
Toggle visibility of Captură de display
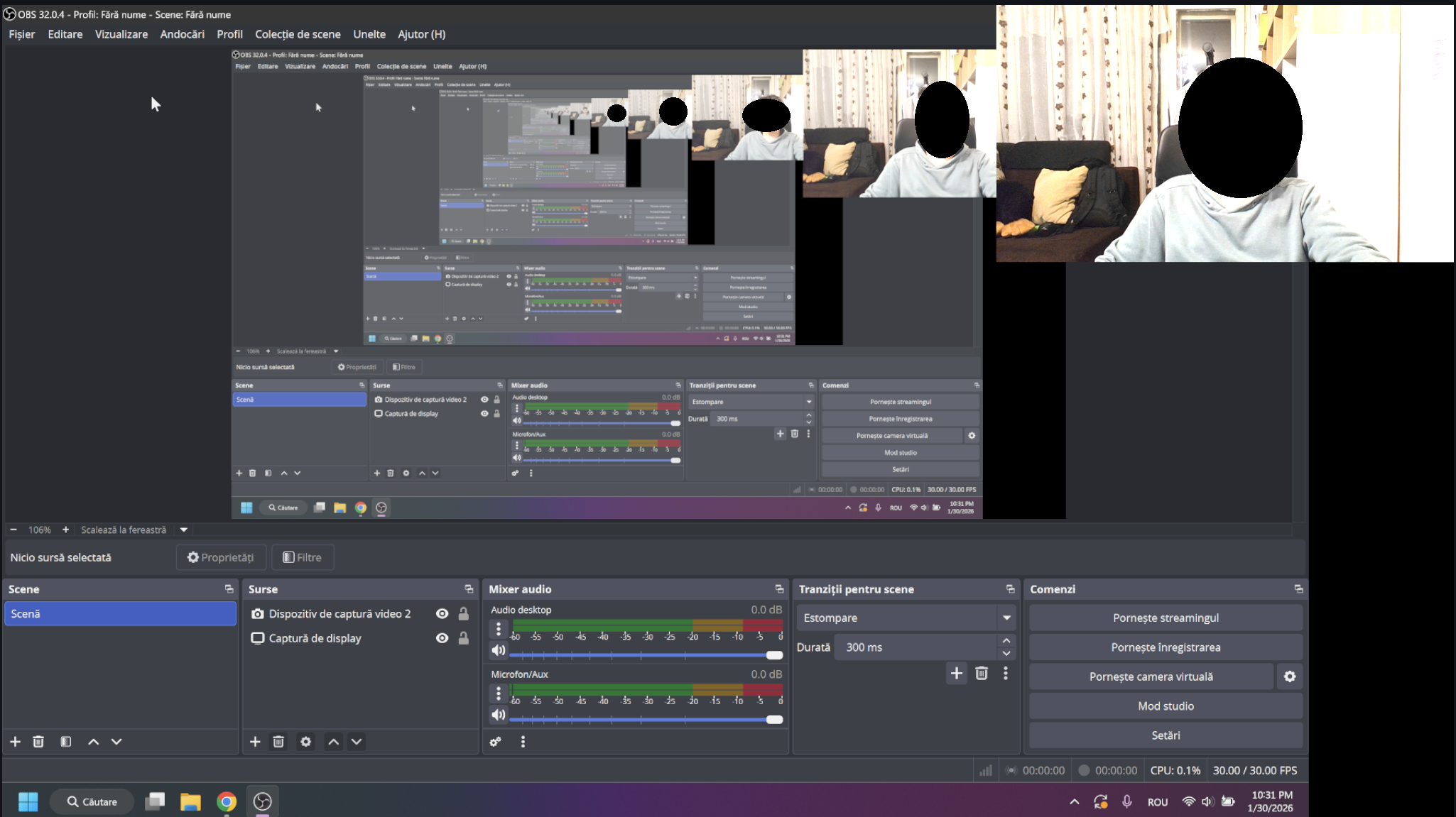pyautogui.click(x=442, y=638)
